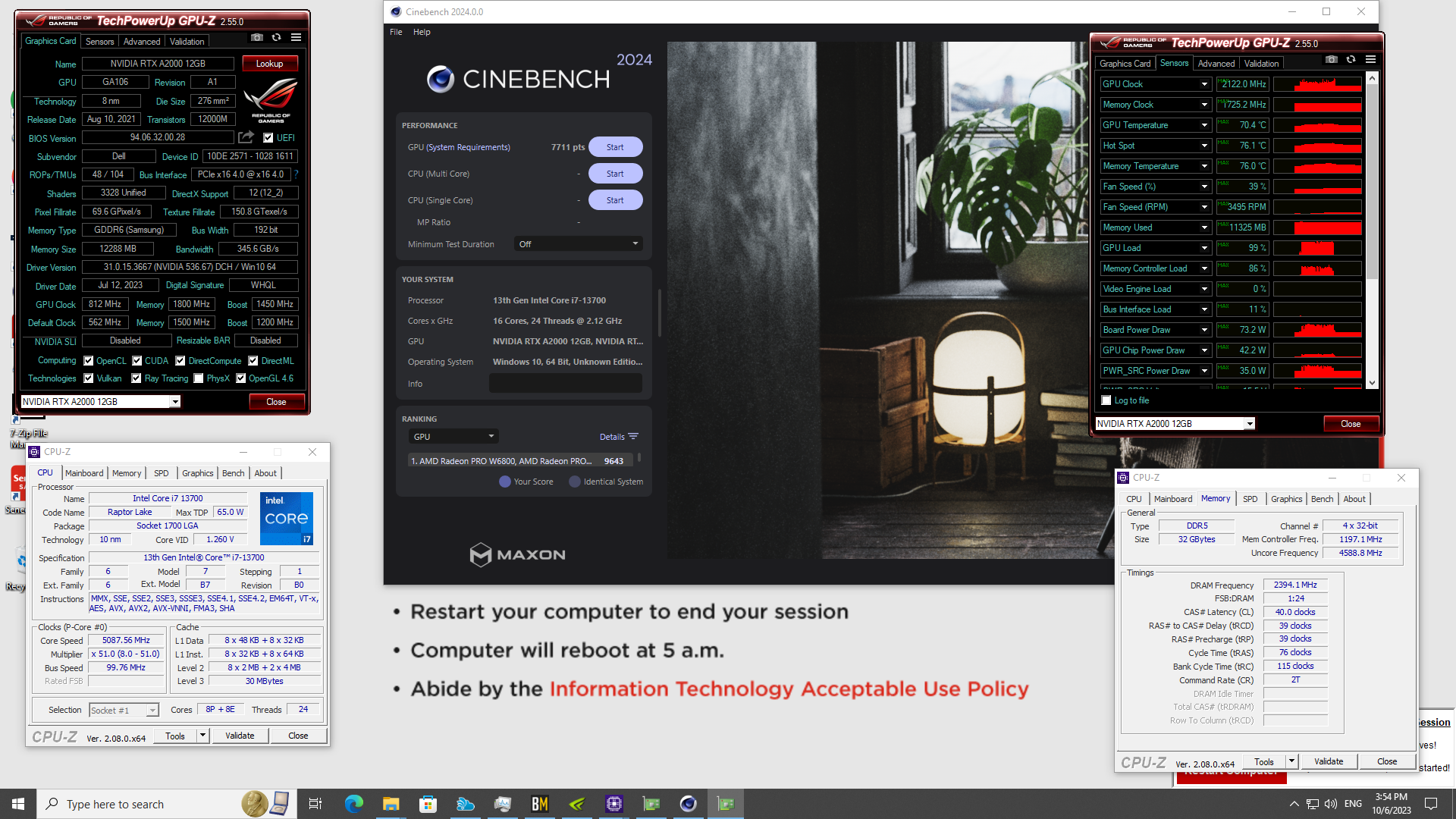Viewport: 1456px width, 819px height.
Task: Expand the GPU Clock sensor dropdown
Action: click(1204, 84)
